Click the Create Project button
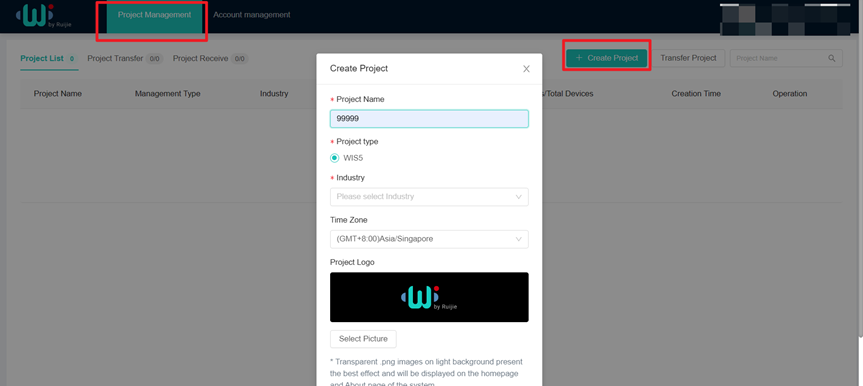Viewport: 863px width, 386px height. point(607,58)
